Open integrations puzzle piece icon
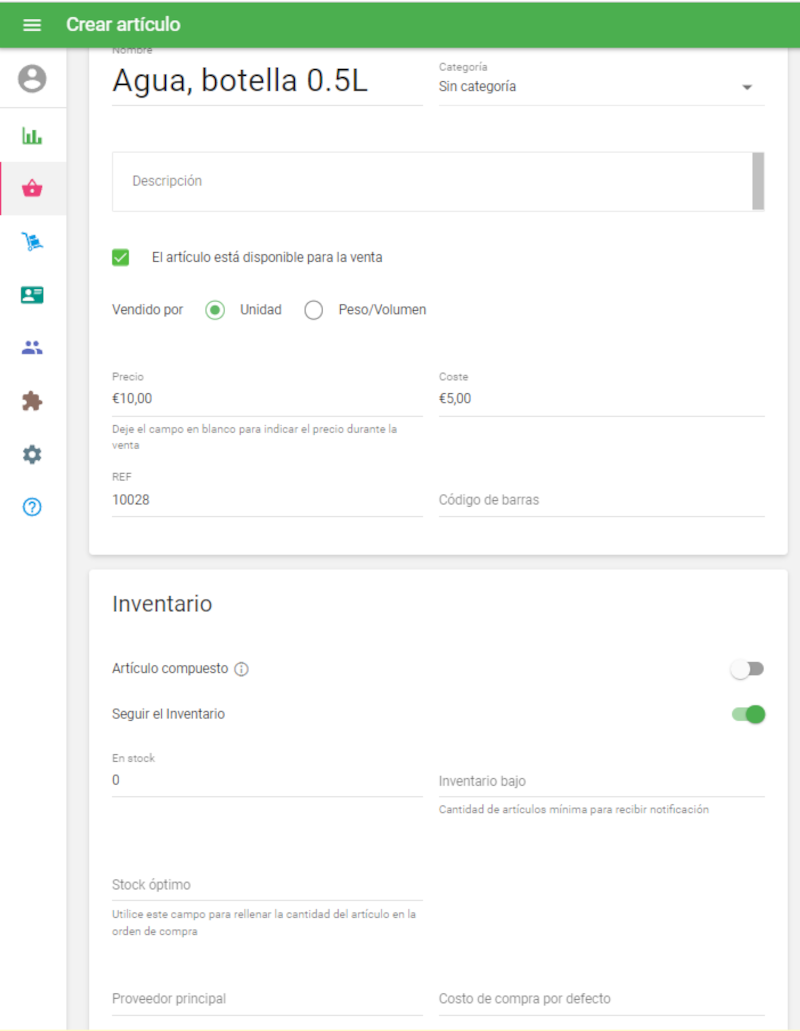The width and height of the screenshot is (800, 1031). pos(32,401)
